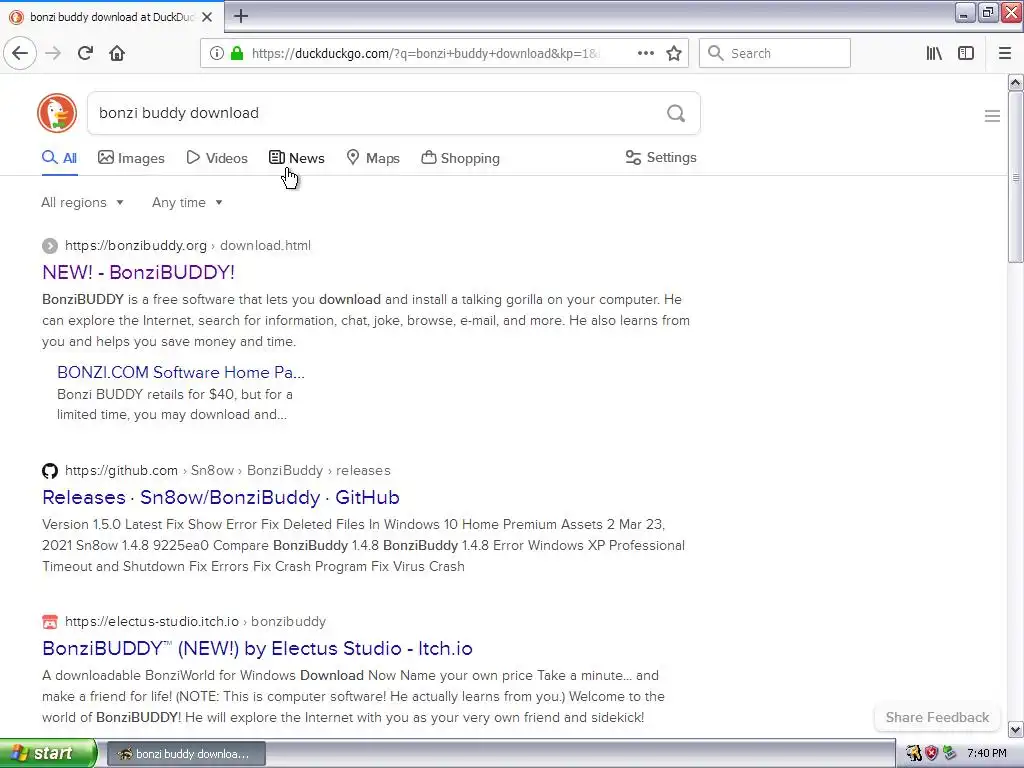Click the Firefox Search box
1024x768 pixels.
click(775, 53)
